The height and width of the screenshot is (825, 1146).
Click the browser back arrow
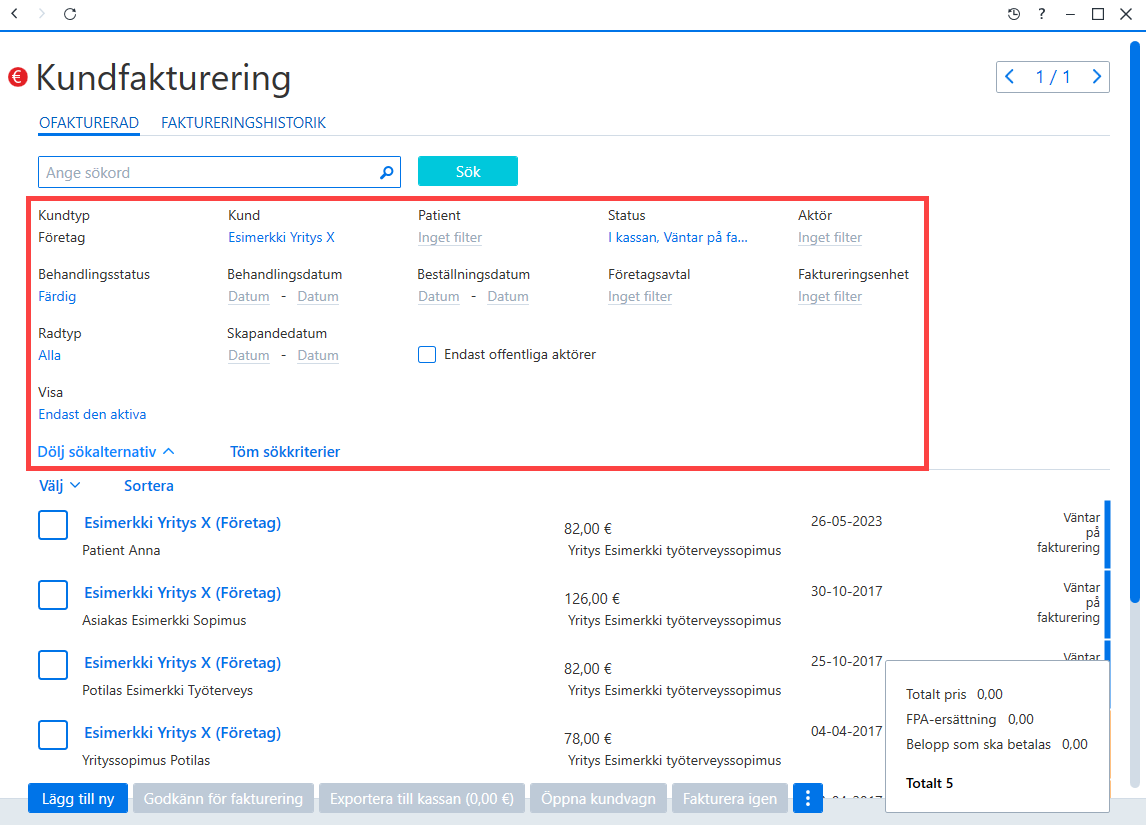(x=14, y=13)
